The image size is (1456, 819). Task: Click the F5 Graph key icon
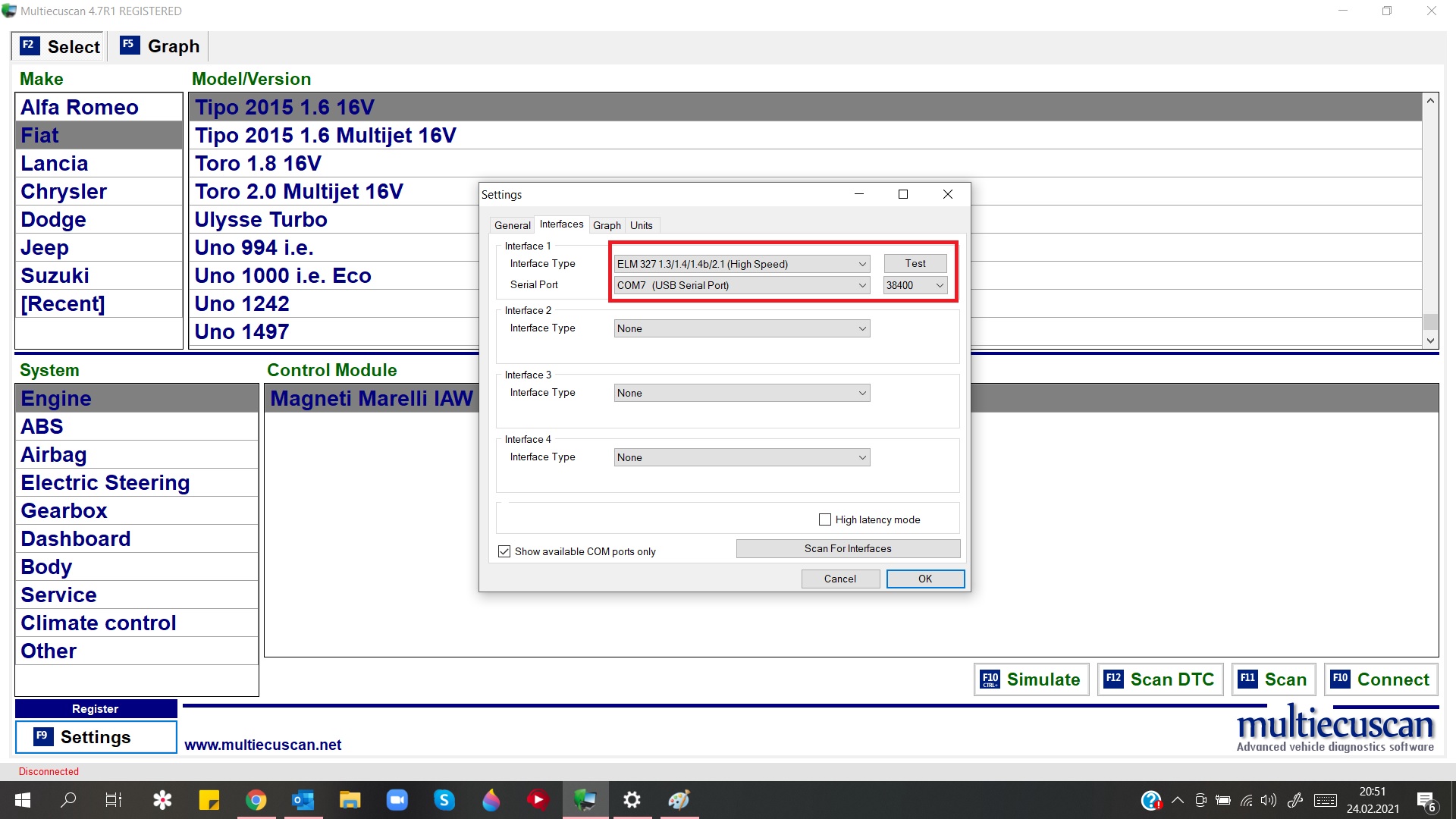point(129,45)
